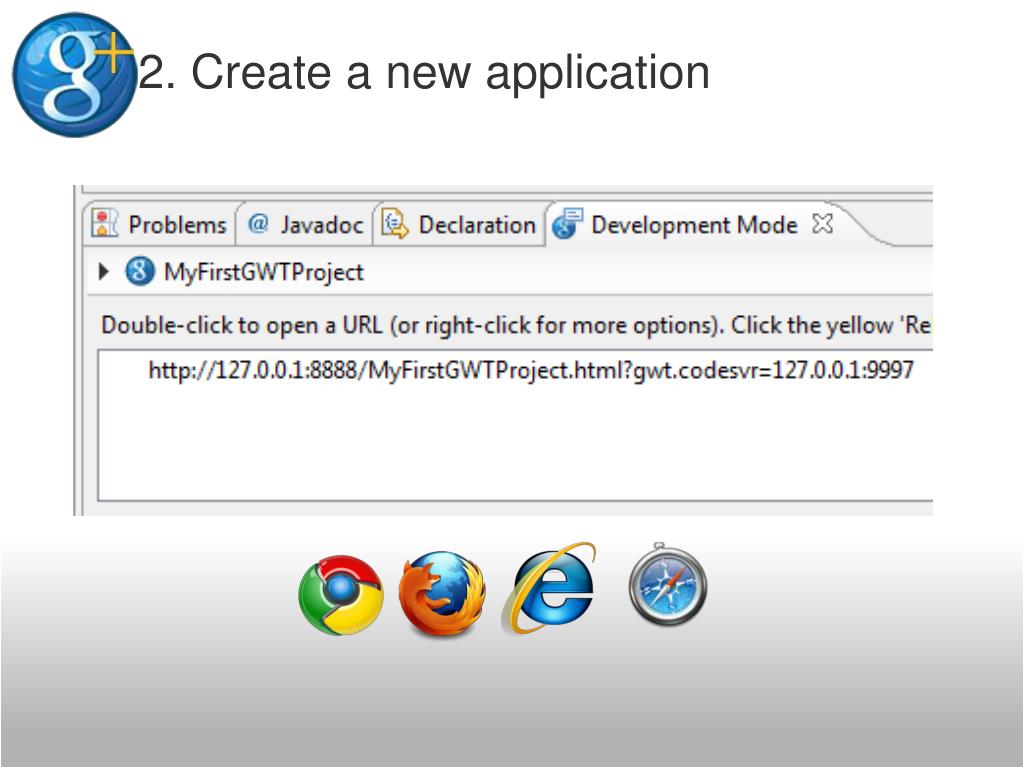Image resolution: width=1023 pixels, height=767 pixels.
Task: Click the Declaration tab document icon
Action: point(395,223)
